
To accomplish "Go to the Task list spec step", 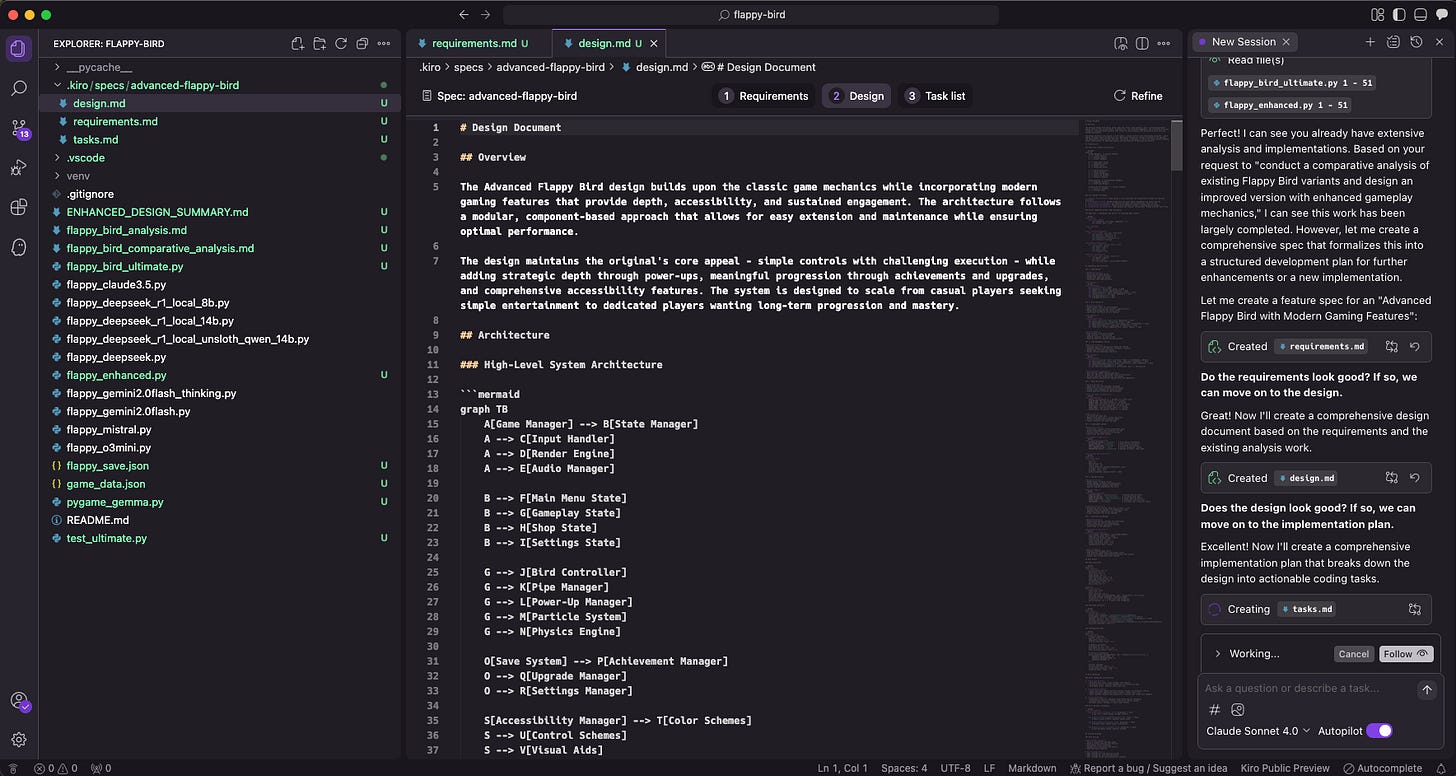I will coord(936,96).
